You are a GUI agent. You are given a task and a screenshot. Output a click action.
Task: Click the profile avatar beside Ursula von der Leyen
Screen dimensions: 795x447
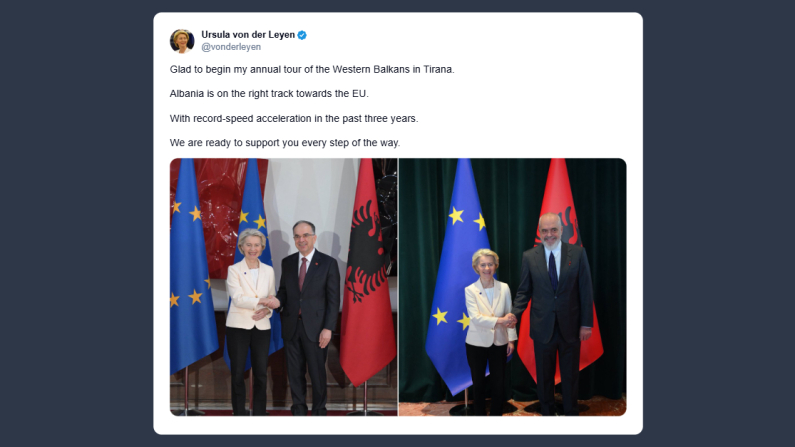tap(182, 41)
